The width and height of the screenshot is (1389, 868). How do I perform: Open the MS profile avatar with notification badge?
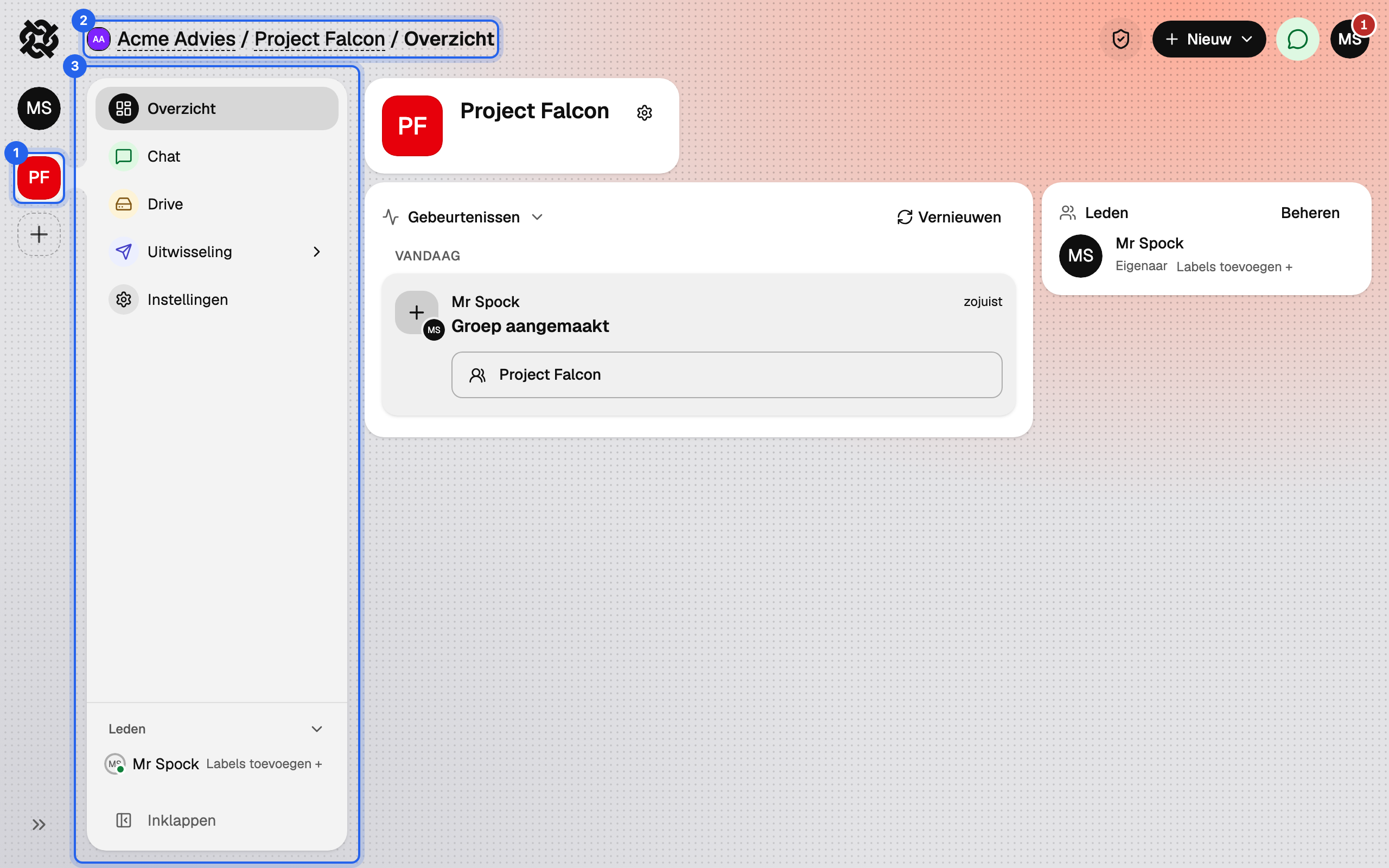pyautogui.click(x=1349, y=39)
